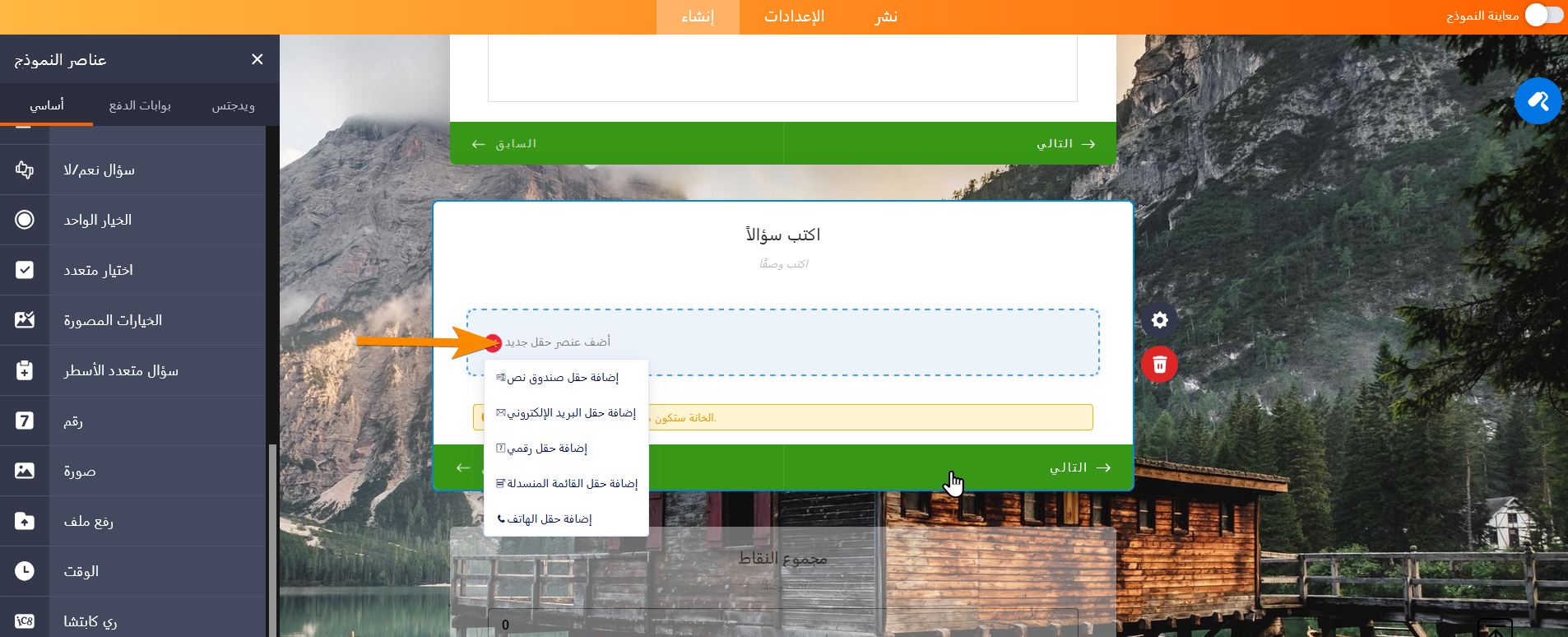Select the yes/no question thumbs icon
This screenshot has height=637, width=1568.
[25, 170]
